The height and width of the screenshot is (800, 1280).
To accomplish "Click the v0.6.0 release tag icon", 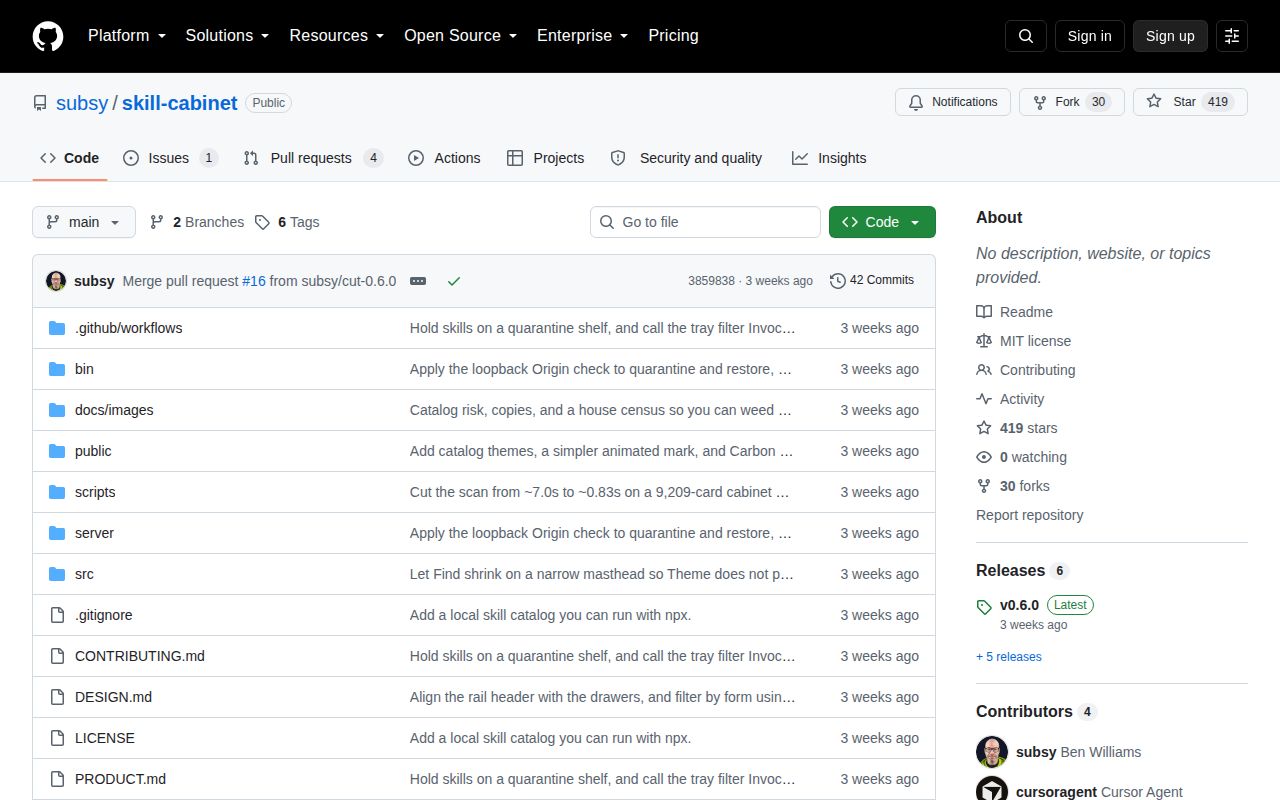I will [984, 606].
